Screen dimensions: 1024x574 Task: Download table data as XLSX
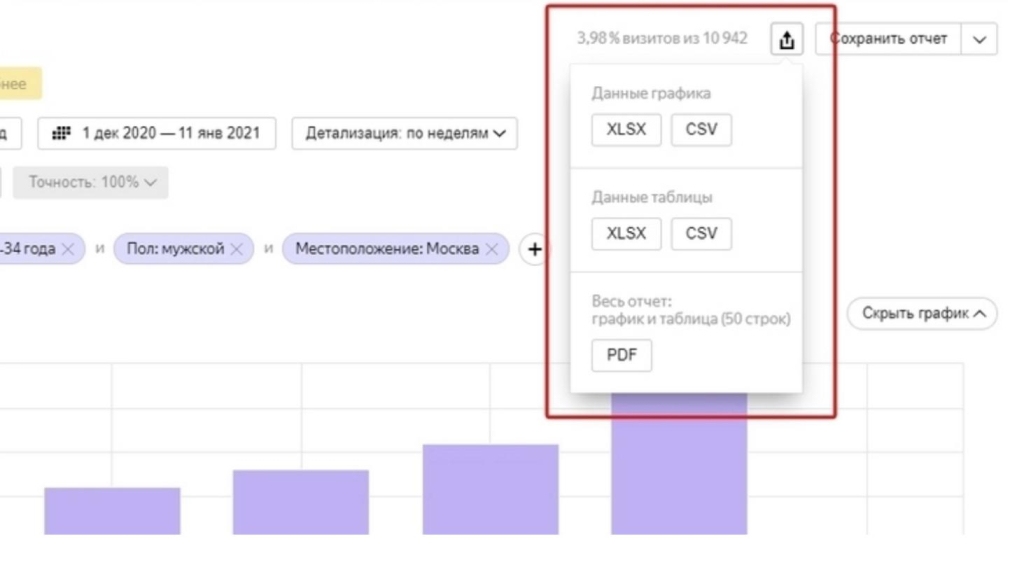click(626, 234)
